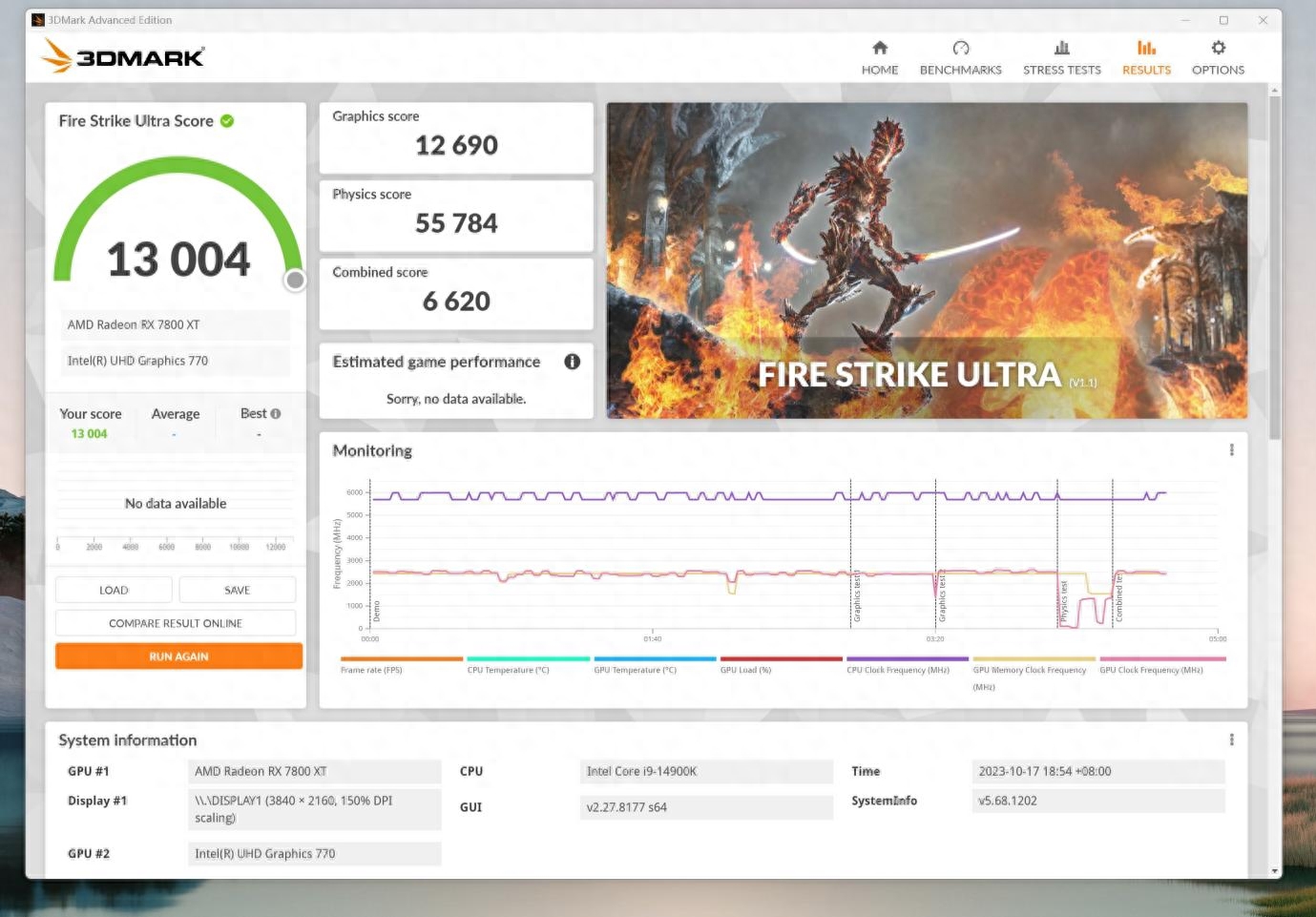Click the Your score value 13 004
1316x917 pixels.
coord(89,434)
